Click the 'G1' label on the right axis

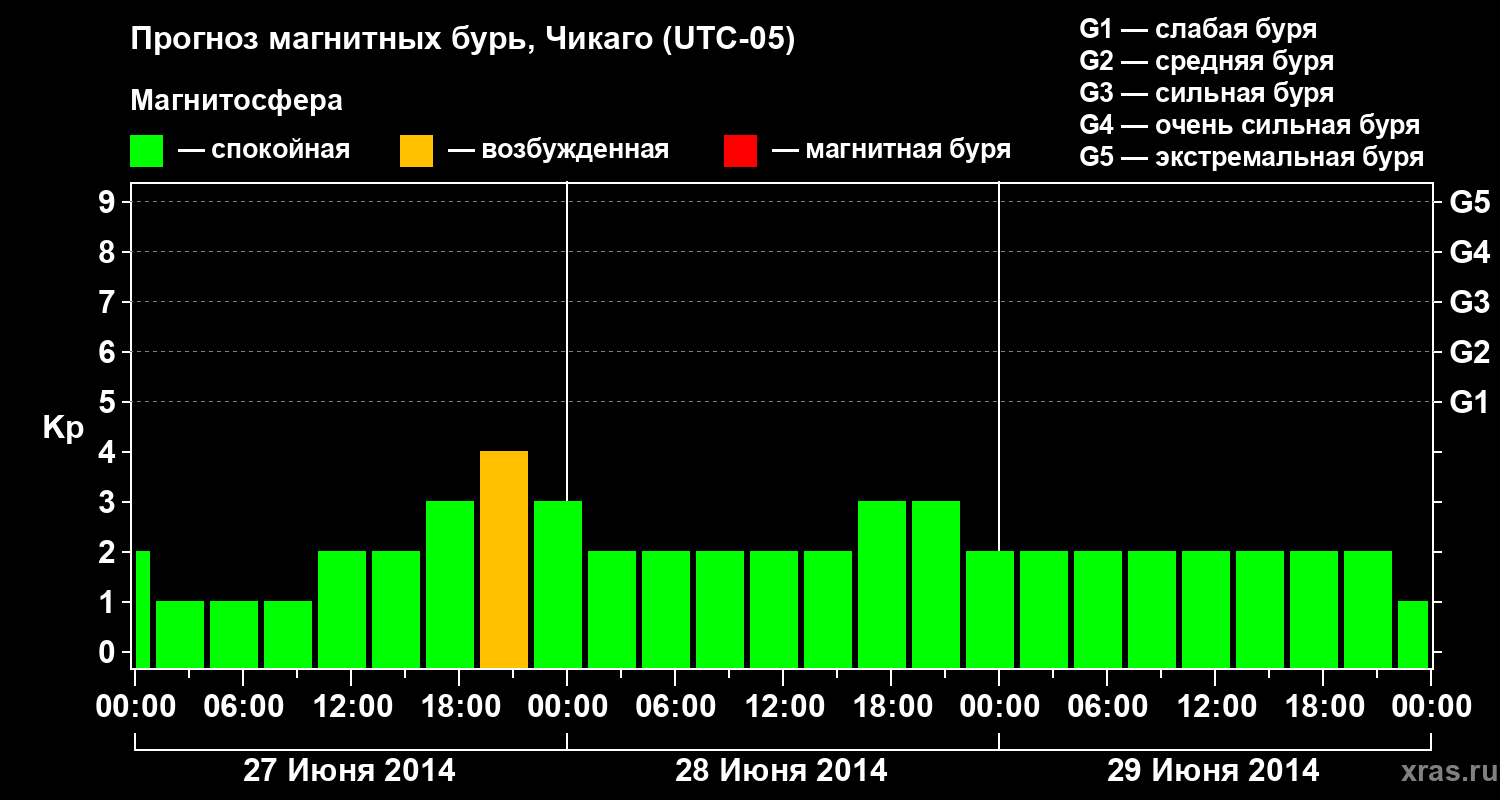pyautogui.click(x=1469, y=403)
